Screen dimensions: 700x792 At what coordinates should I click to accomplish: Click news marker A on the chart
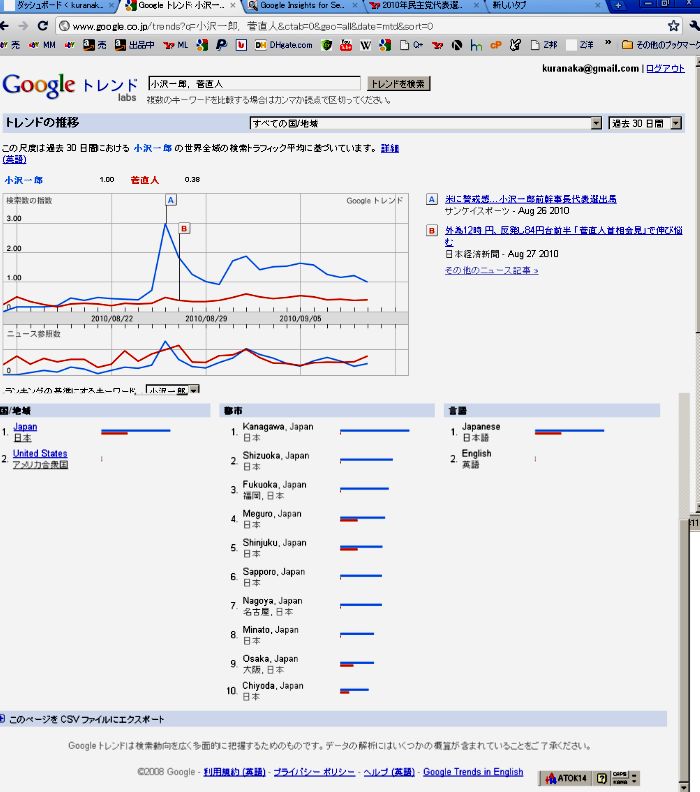[170, 200]
